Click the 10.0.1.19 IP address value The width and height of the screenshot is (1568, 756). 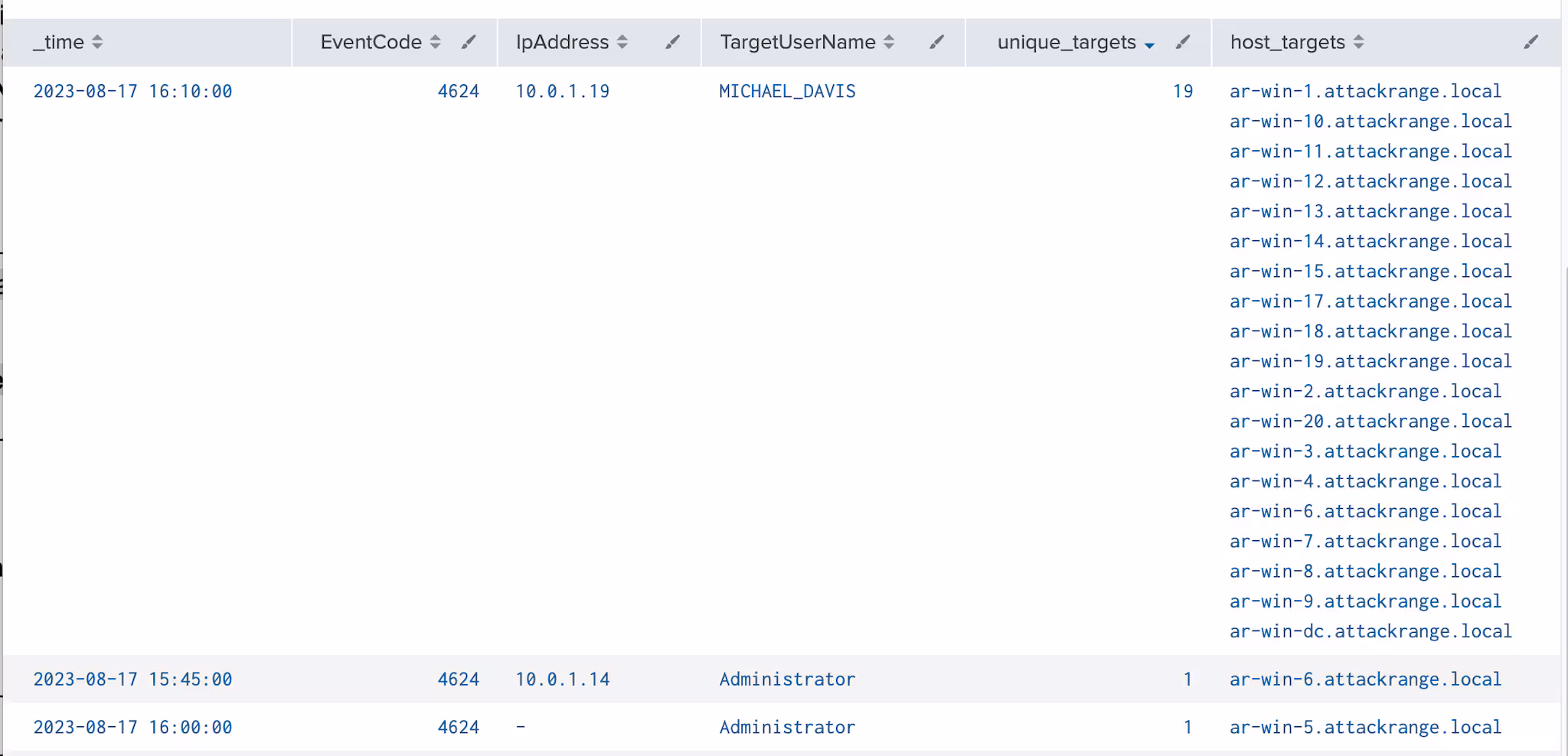pyautogui.click(x=562, y=91)
